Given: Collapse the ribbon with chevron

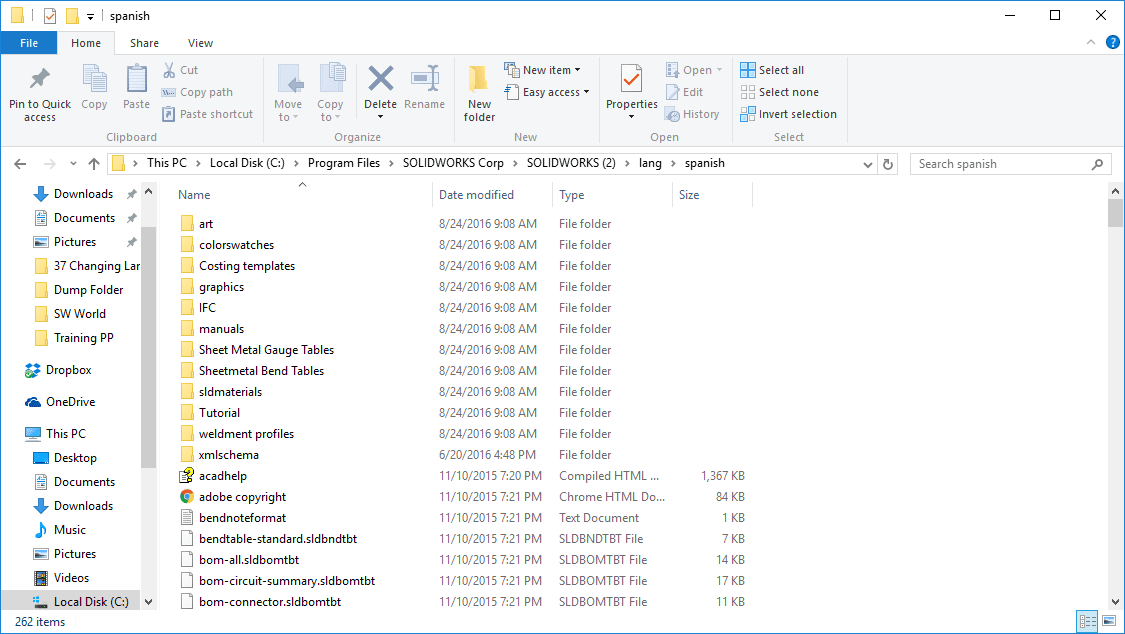Looking at the screenshot, I should pos(1091,42).
